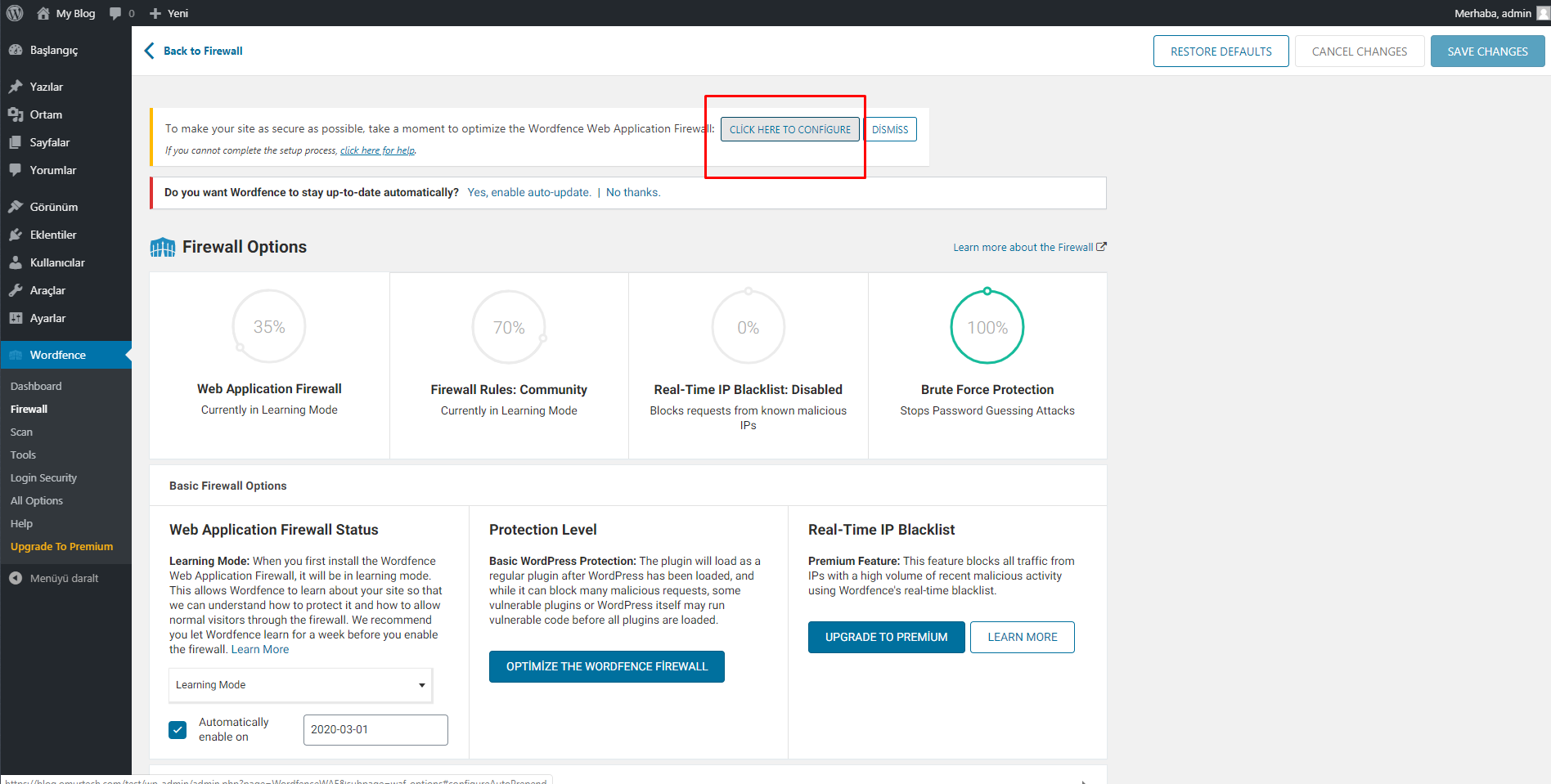1551x784 pixels.
Task: Click the Real-Time IP Blacklist 0% progress circle
Action: pyautogui.click(x=749, y=327)
